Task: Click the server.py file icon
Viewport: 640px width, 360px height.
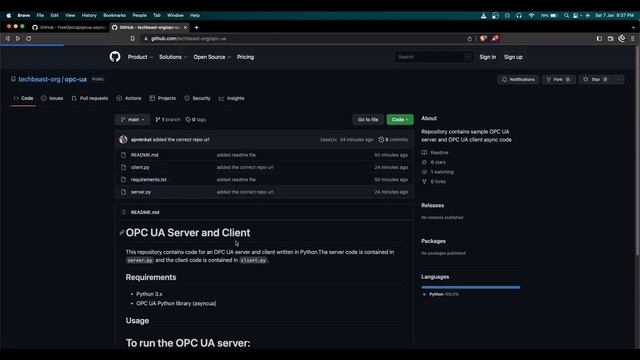Action: pyautogui.click(x=123, y=192)
